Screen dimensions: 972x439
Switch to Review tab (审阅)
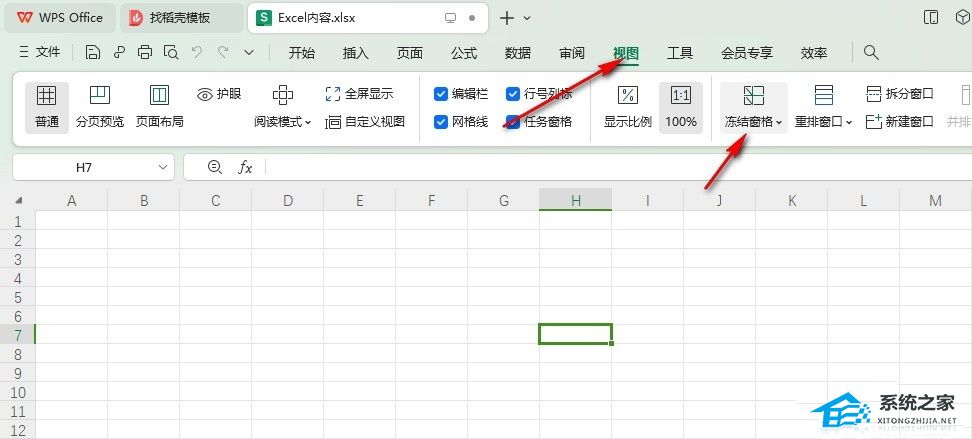pos(572,53)
